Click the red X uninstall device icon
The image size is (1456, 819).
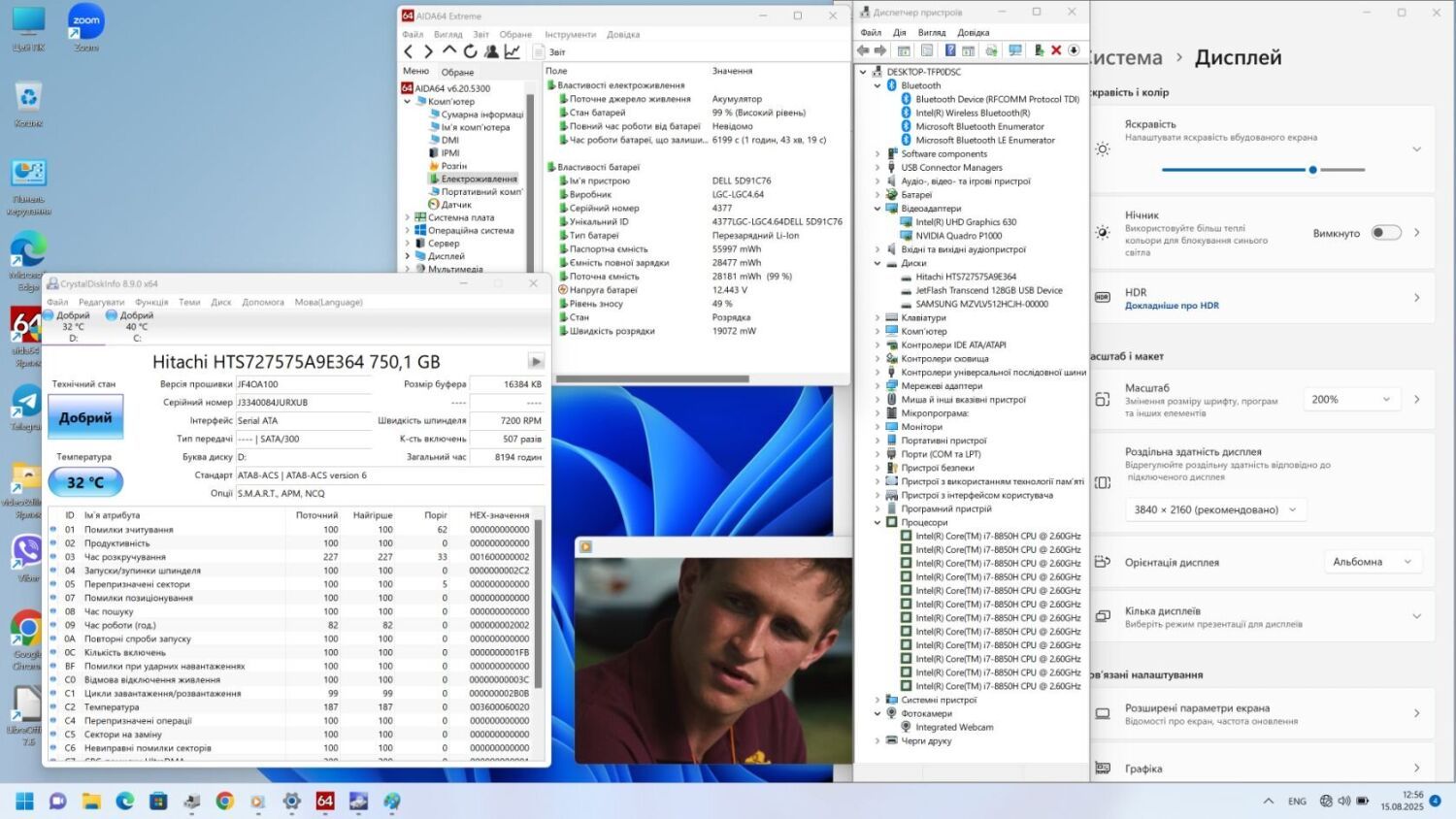click(x=1056, y=50)
